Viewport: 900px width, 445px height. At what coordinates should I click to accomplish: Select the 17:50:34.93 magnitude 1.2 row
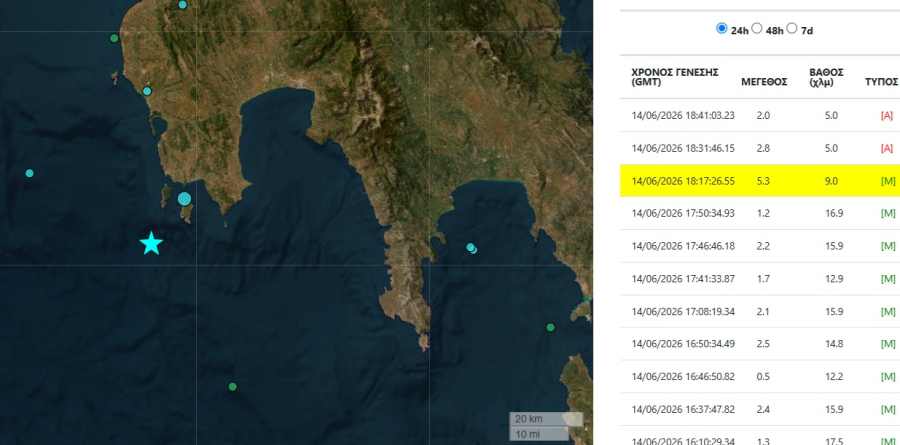click(x=760, y=214)
